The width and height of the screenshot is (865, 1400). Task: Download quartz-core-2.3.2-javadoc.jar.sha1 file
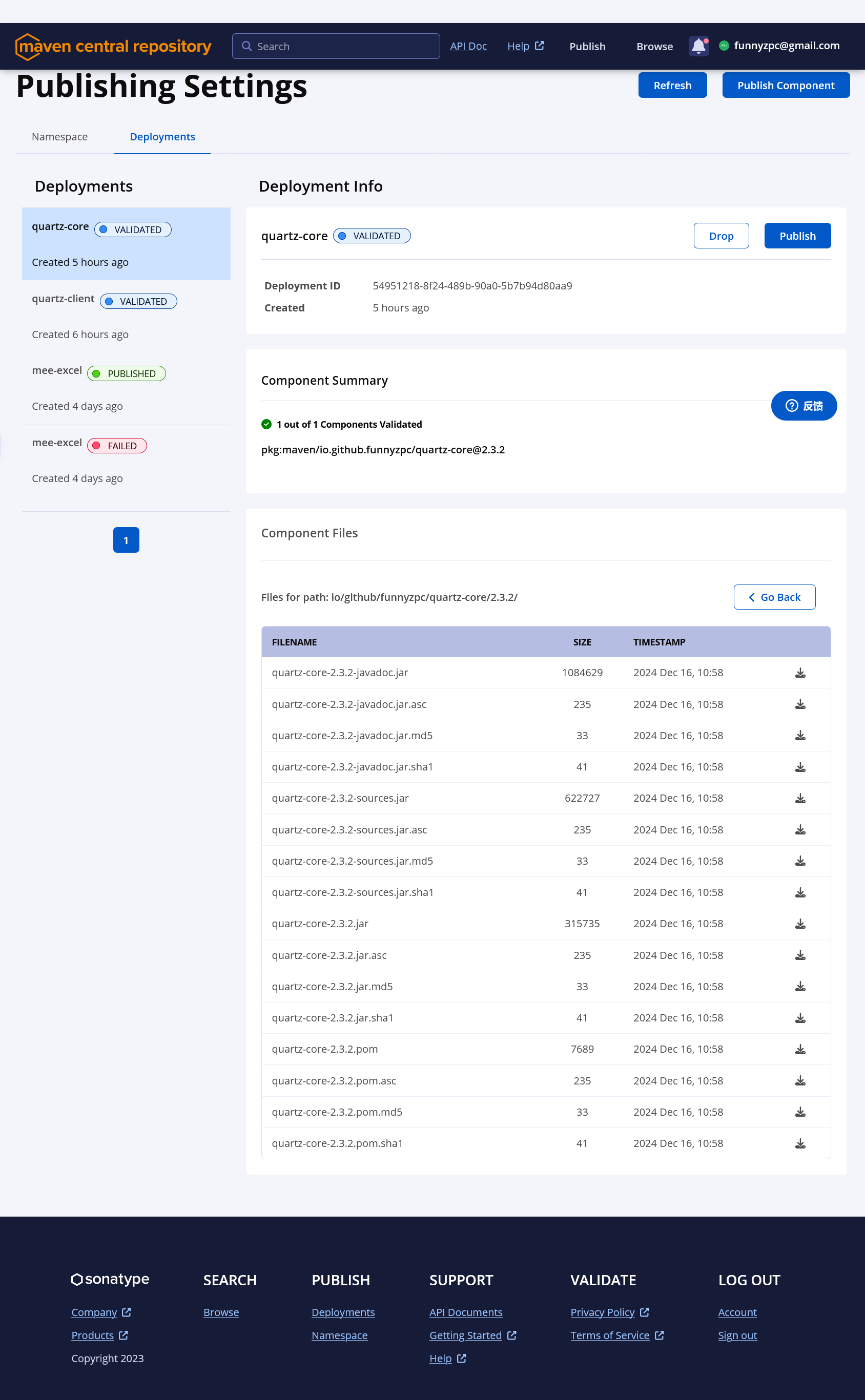[800, 767]
